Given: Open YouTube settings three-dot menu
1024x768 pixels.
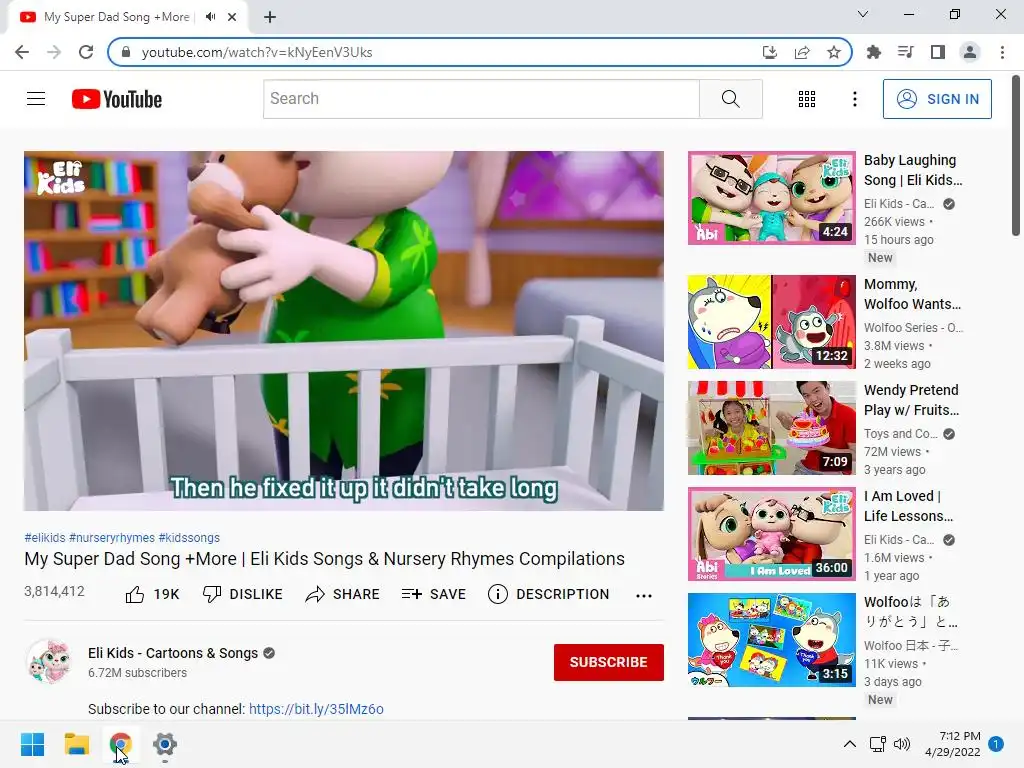Looking at the screenshot, I should click(x=854, y=99).
